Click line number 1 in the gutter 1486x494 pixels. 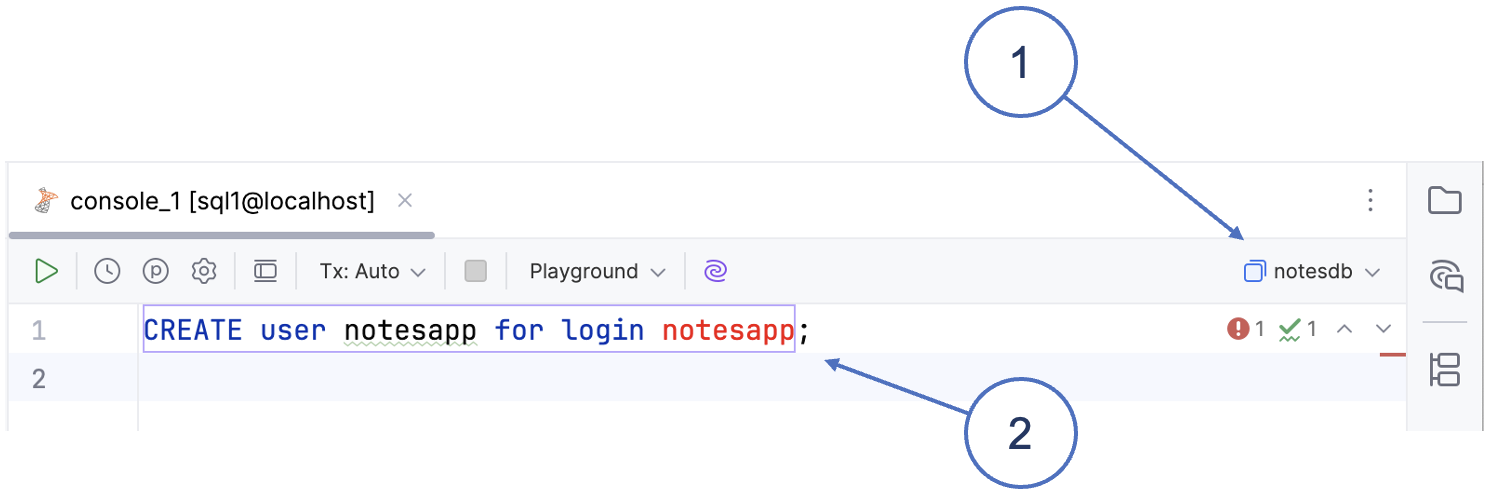38,329
